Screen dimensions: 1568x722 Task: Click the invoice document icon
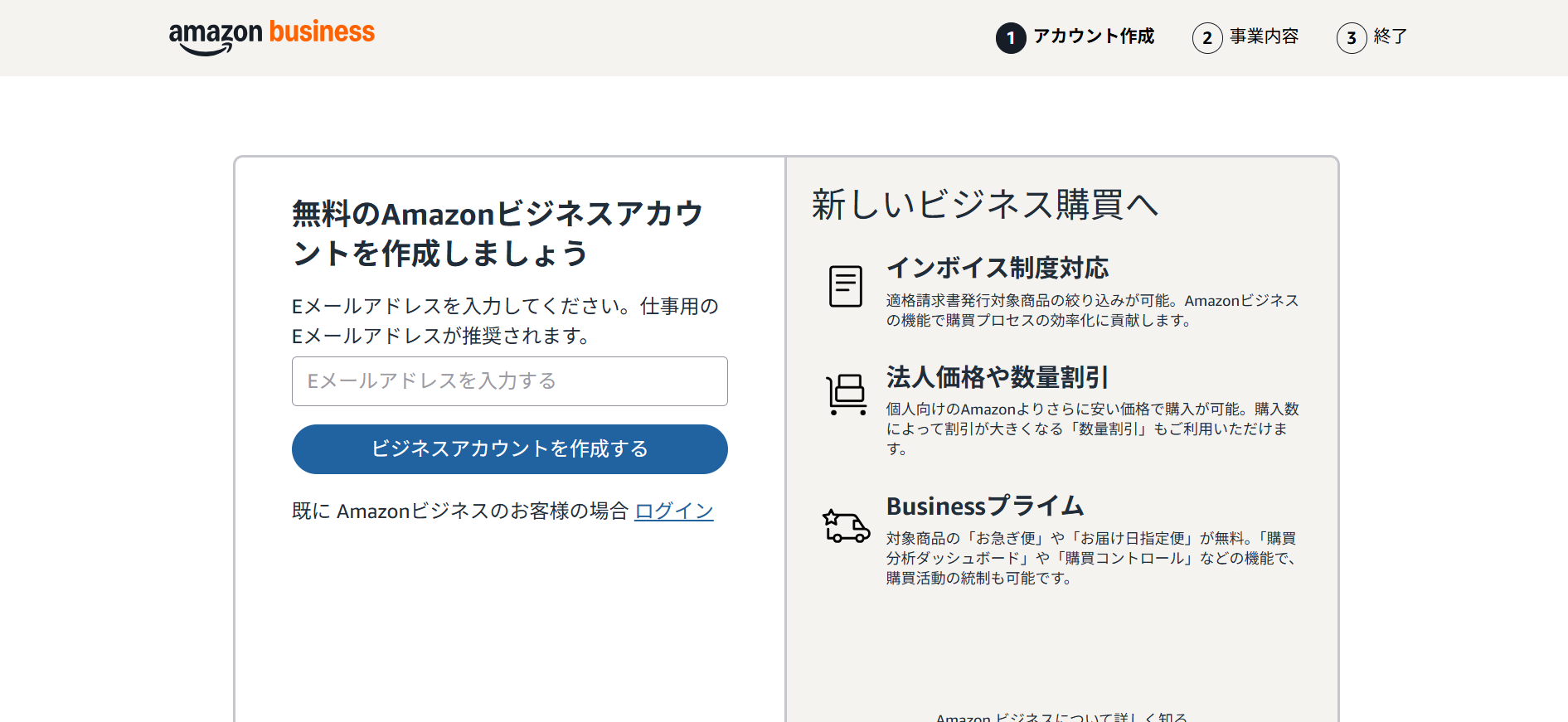pyautogui.click(x=845, y=287)
